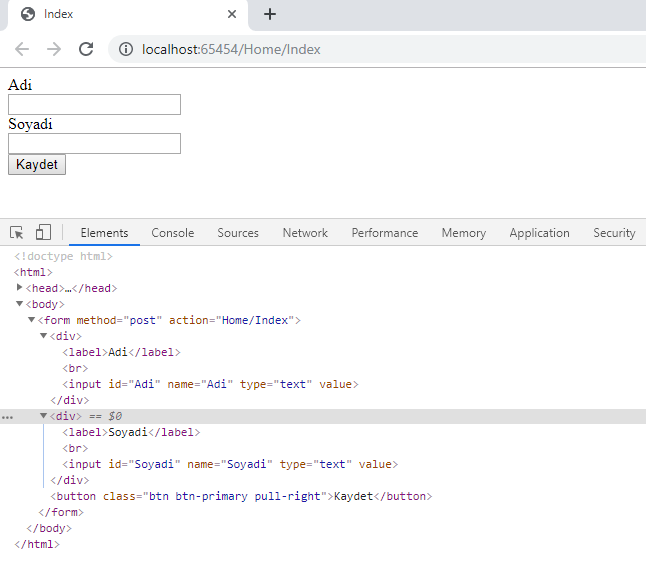The width and height of the screenshot is (646, 578).
Task: Select the br line under the Soyadi label
Action: tap(75, 448)
